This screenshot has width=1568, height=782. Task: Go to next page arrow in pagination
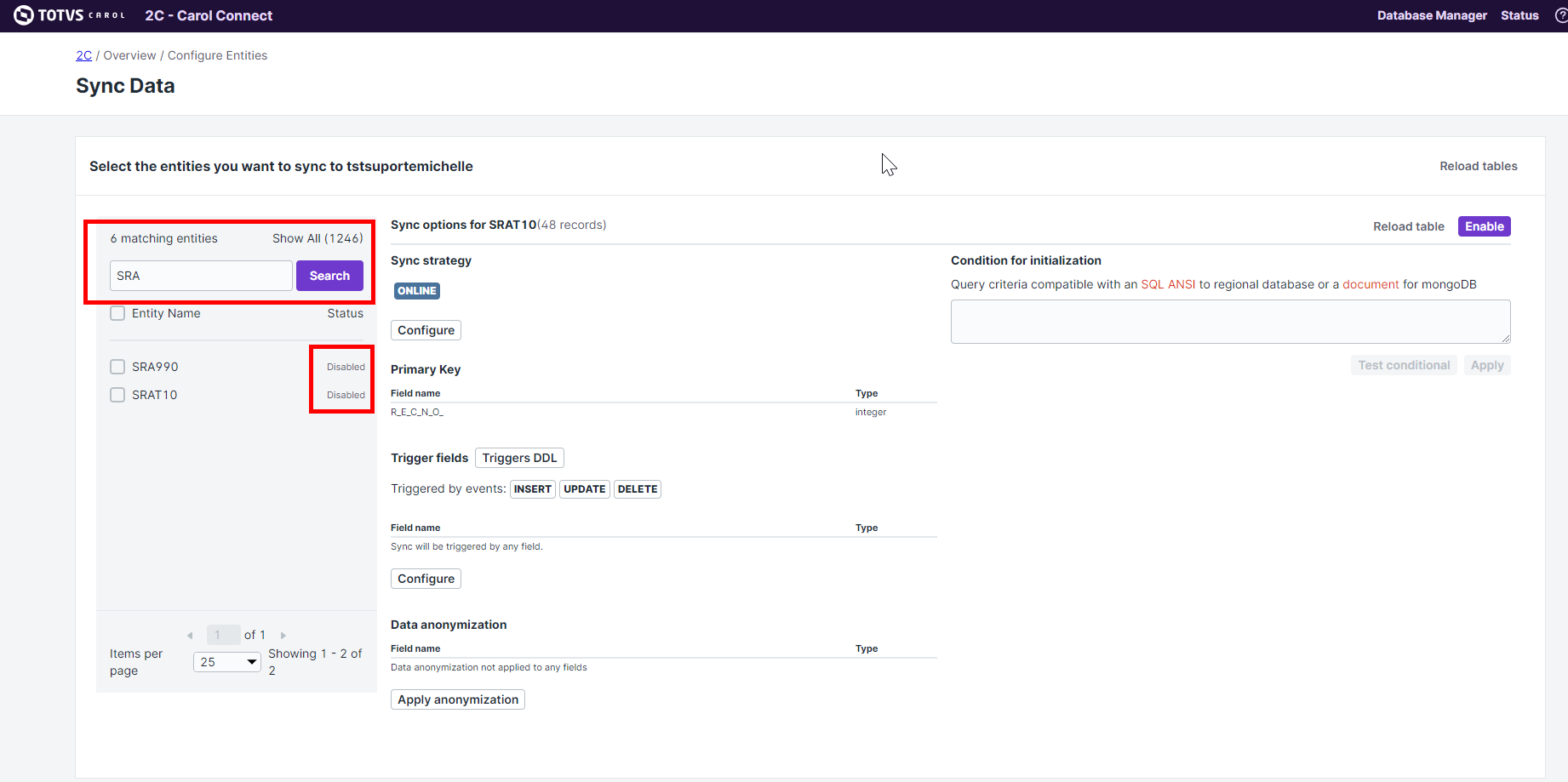pyautogui.click(x=283, y=636)
